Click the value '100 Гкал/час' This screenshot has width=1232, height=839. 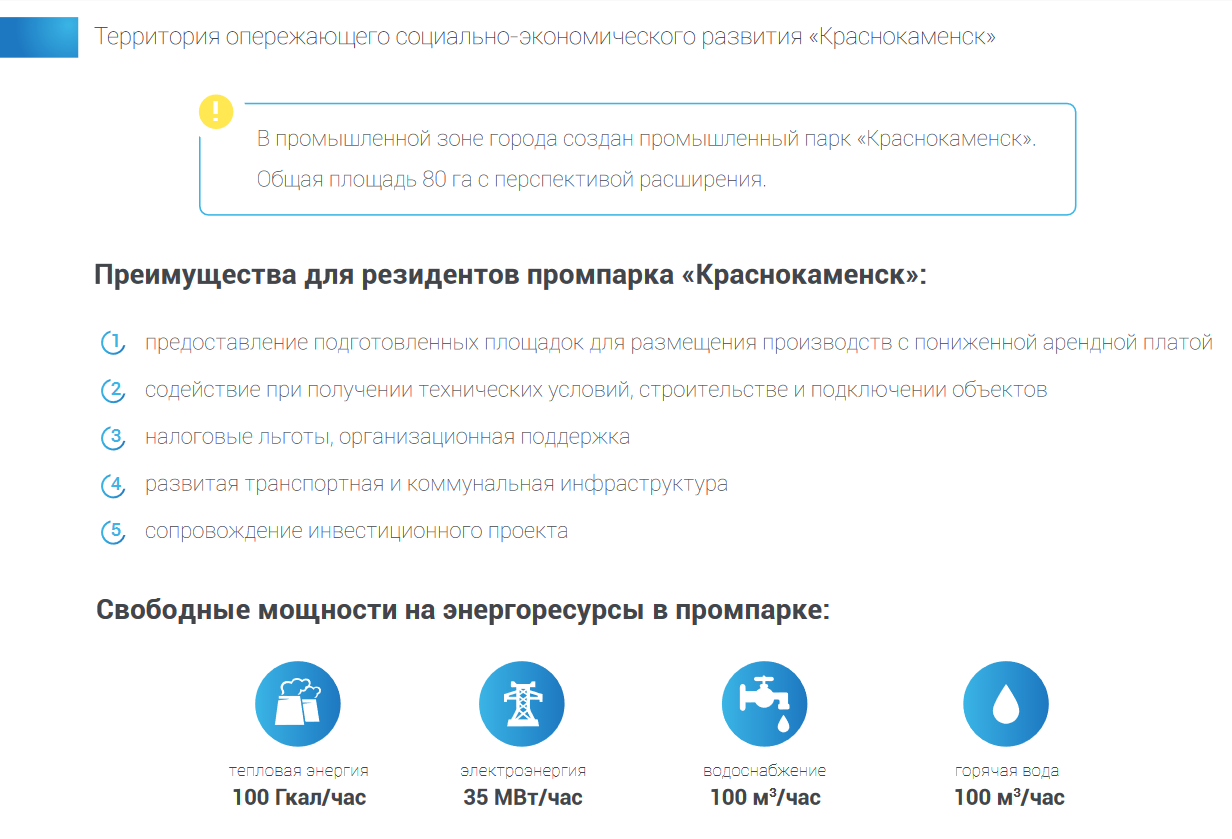[x=299, y=798]
